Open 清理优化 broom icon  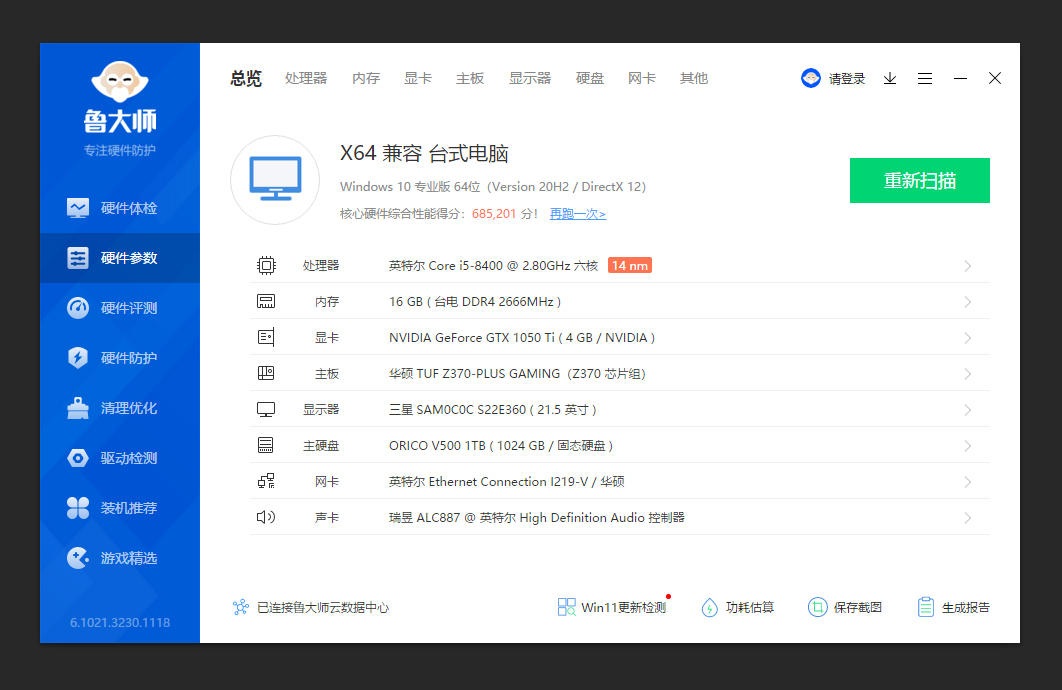click(x=78, y=408)
